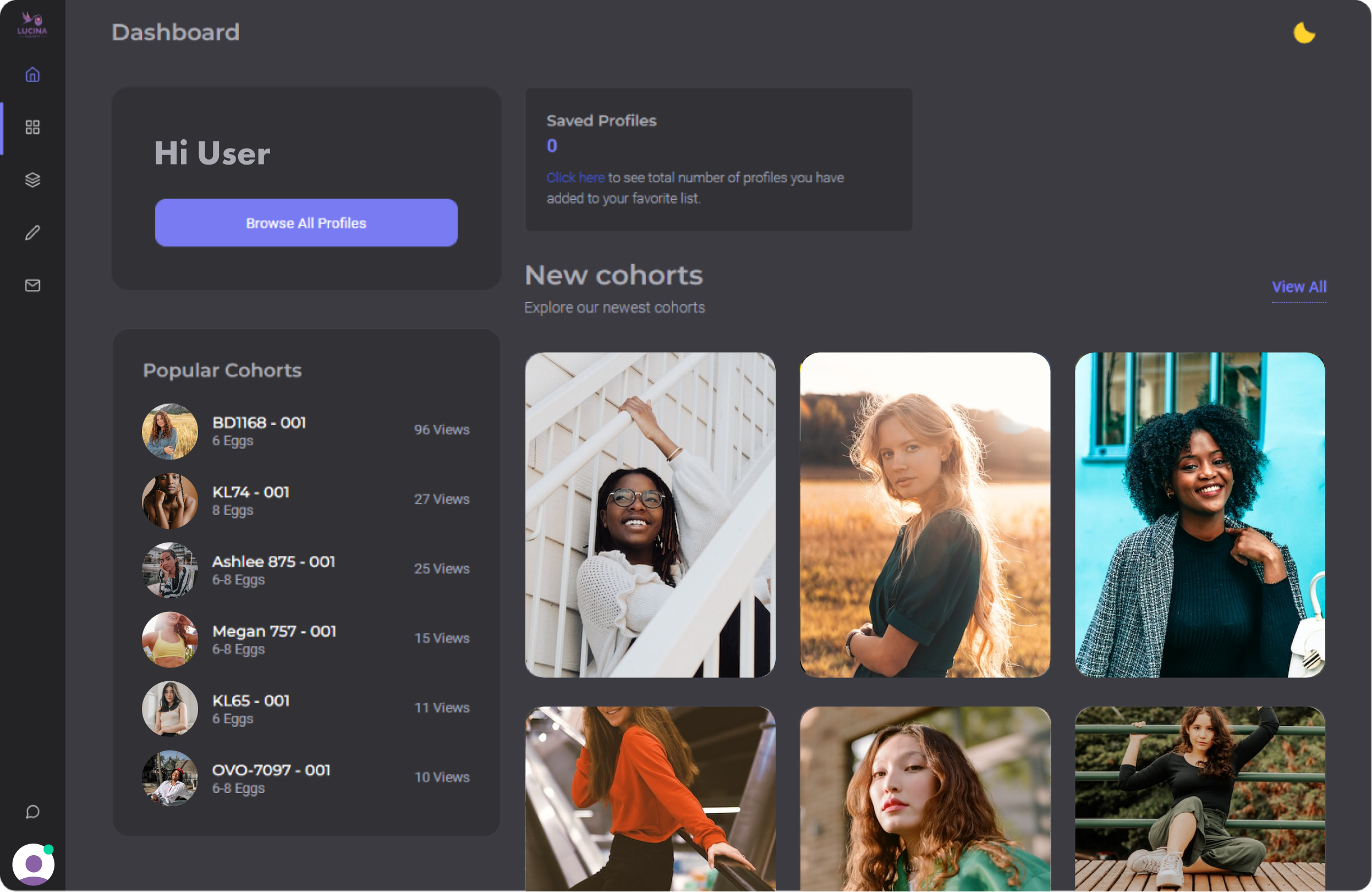Open the Ashlee 875 - 001 cohort
Screen dimensions: 1372x892
(x=273, y=562)
